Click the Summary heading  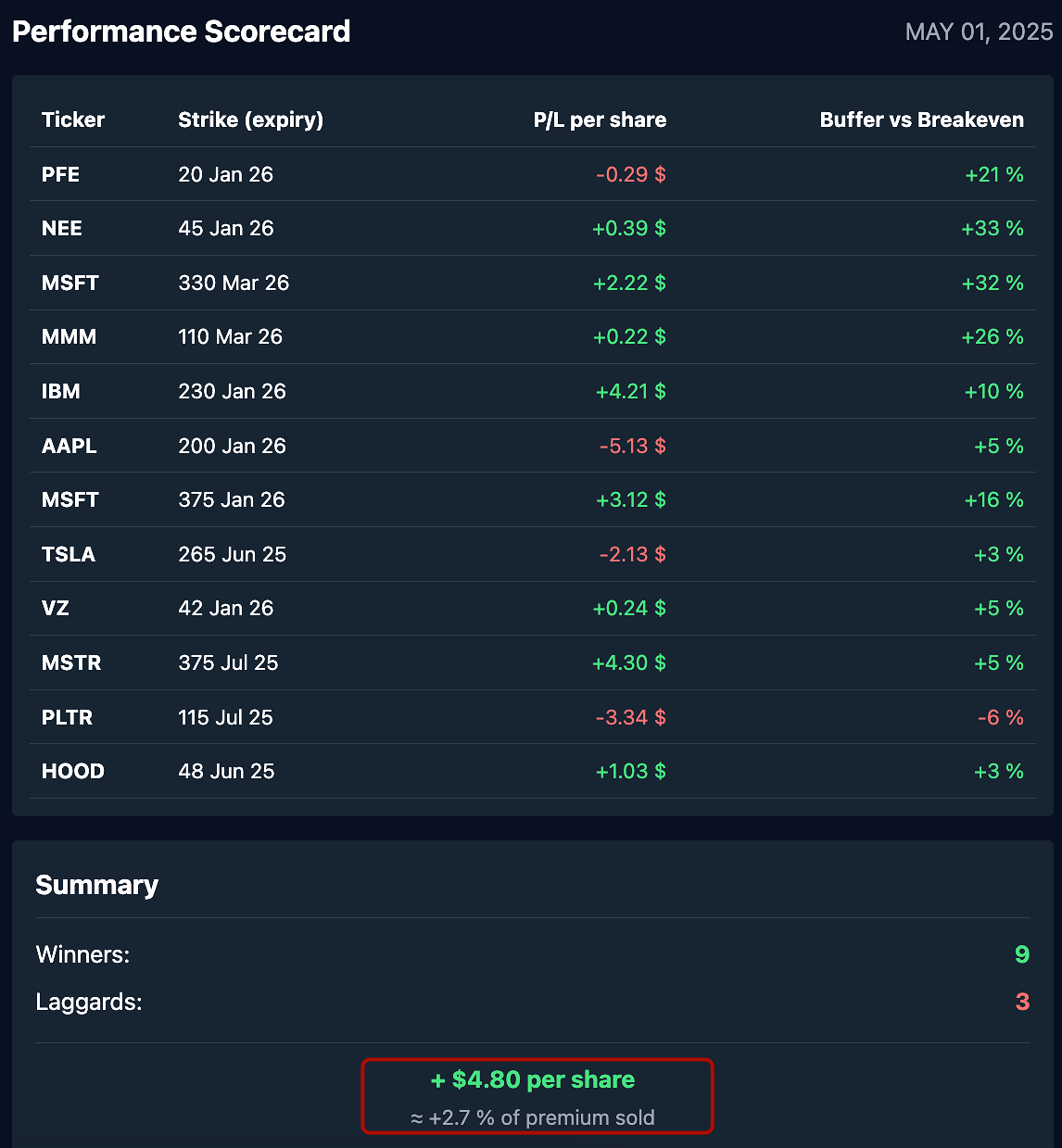(97, 885)
